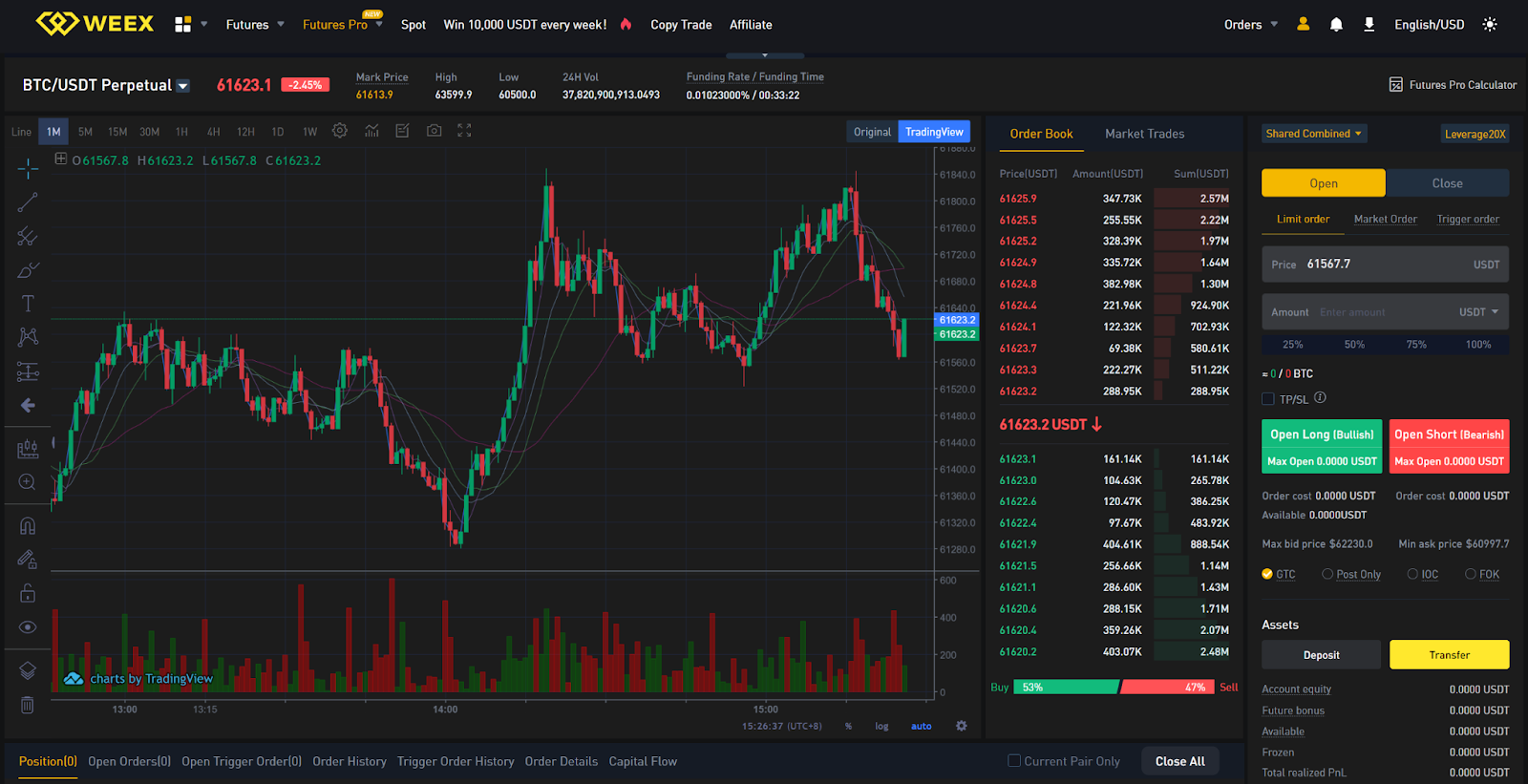Click the Deposit button
Screen dimensions: 1528x784
point(1322,655)
